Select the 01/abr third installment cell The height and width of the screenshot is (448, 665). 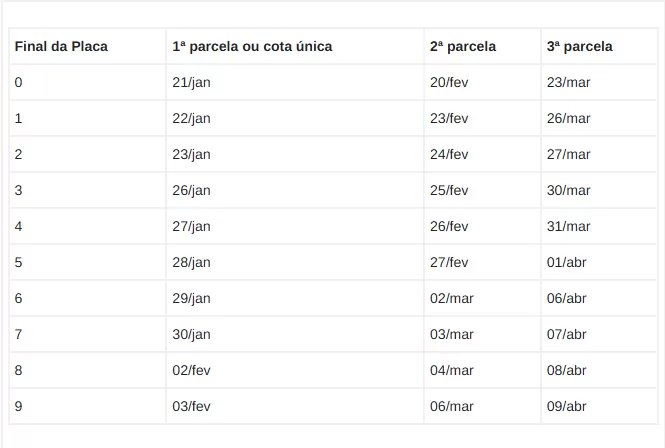[x=567, y=262]
